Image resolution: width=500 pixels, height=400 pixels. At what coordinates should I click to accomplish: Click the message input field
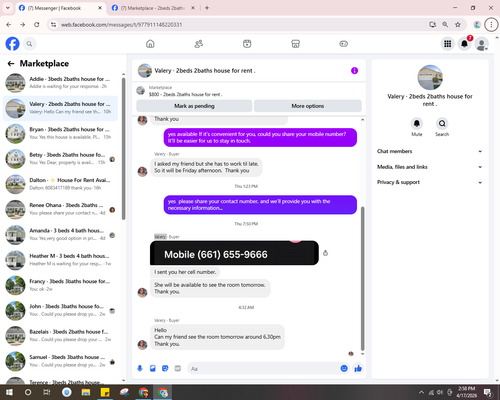[x=263, y=369]
